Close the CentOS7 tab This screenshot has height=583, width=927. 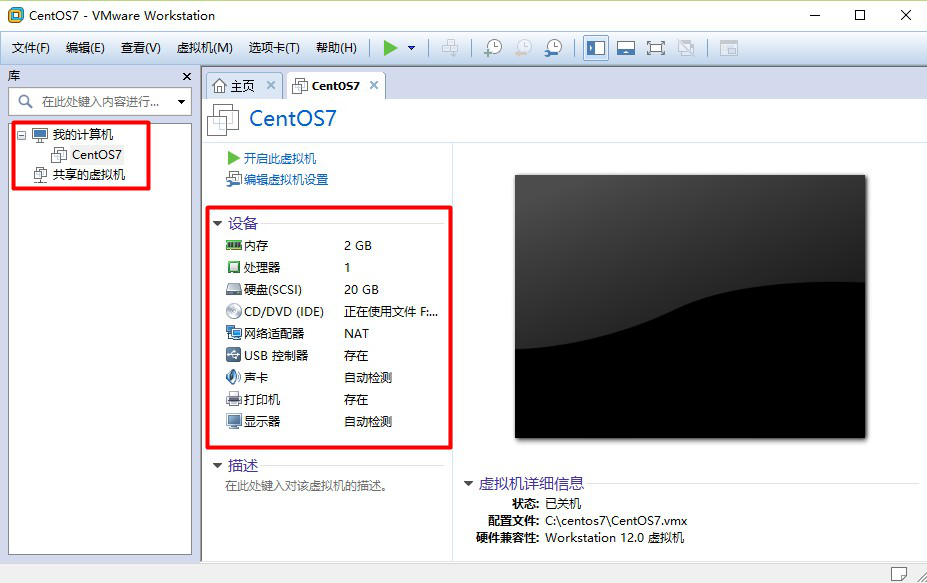(374, 86)
